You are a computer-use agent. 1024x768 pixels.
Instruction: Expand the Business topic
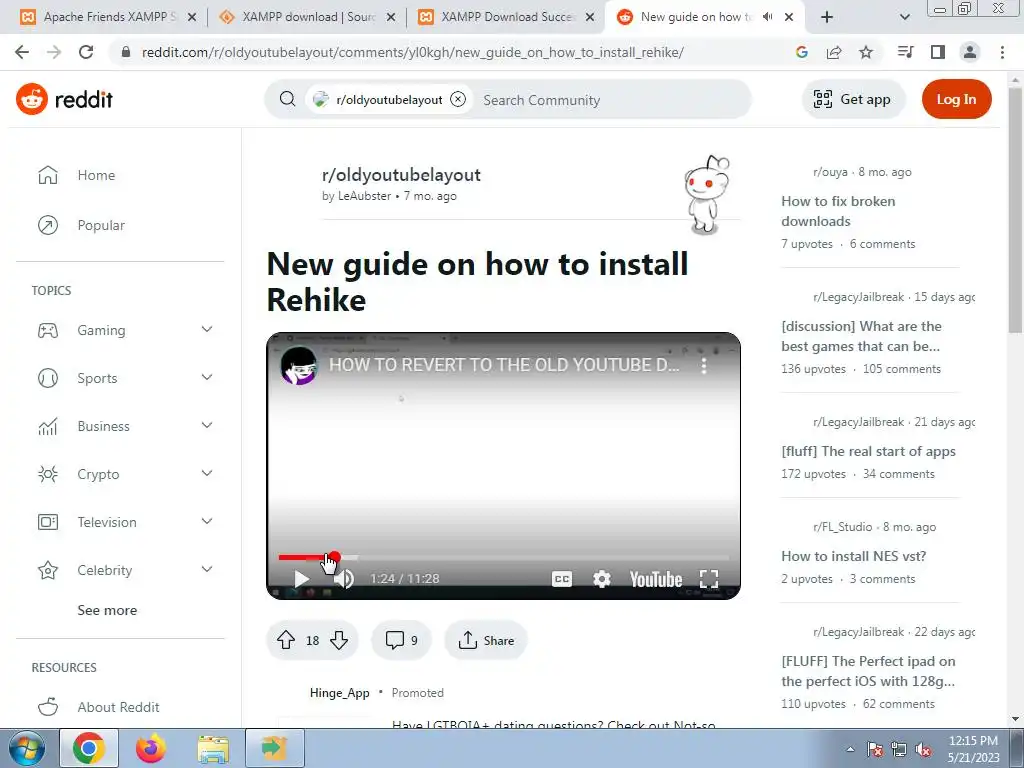[x=207, y=426]
